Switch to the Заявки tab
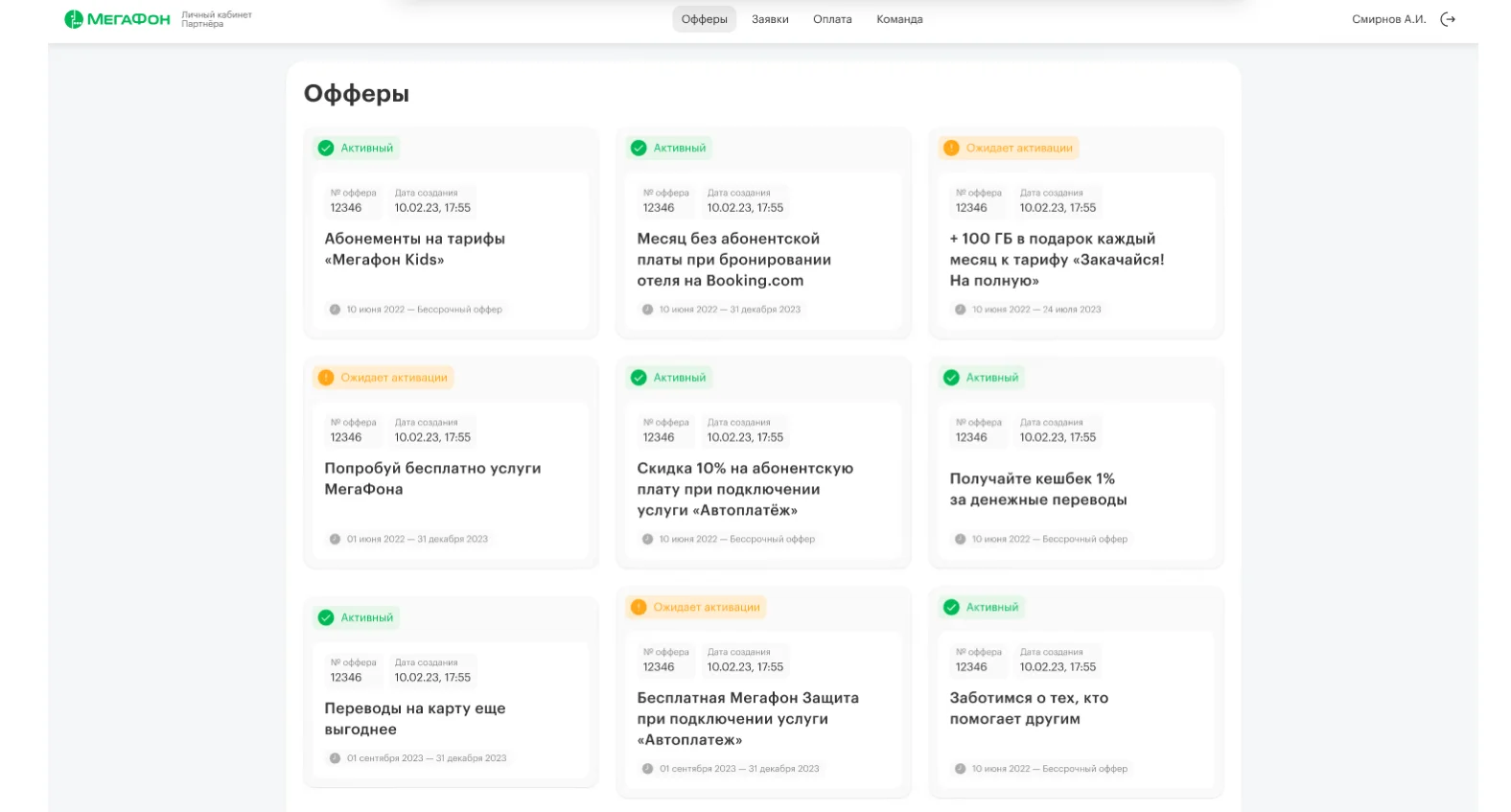This screenshot has width=1511, height=812. [x=770, y=19]
